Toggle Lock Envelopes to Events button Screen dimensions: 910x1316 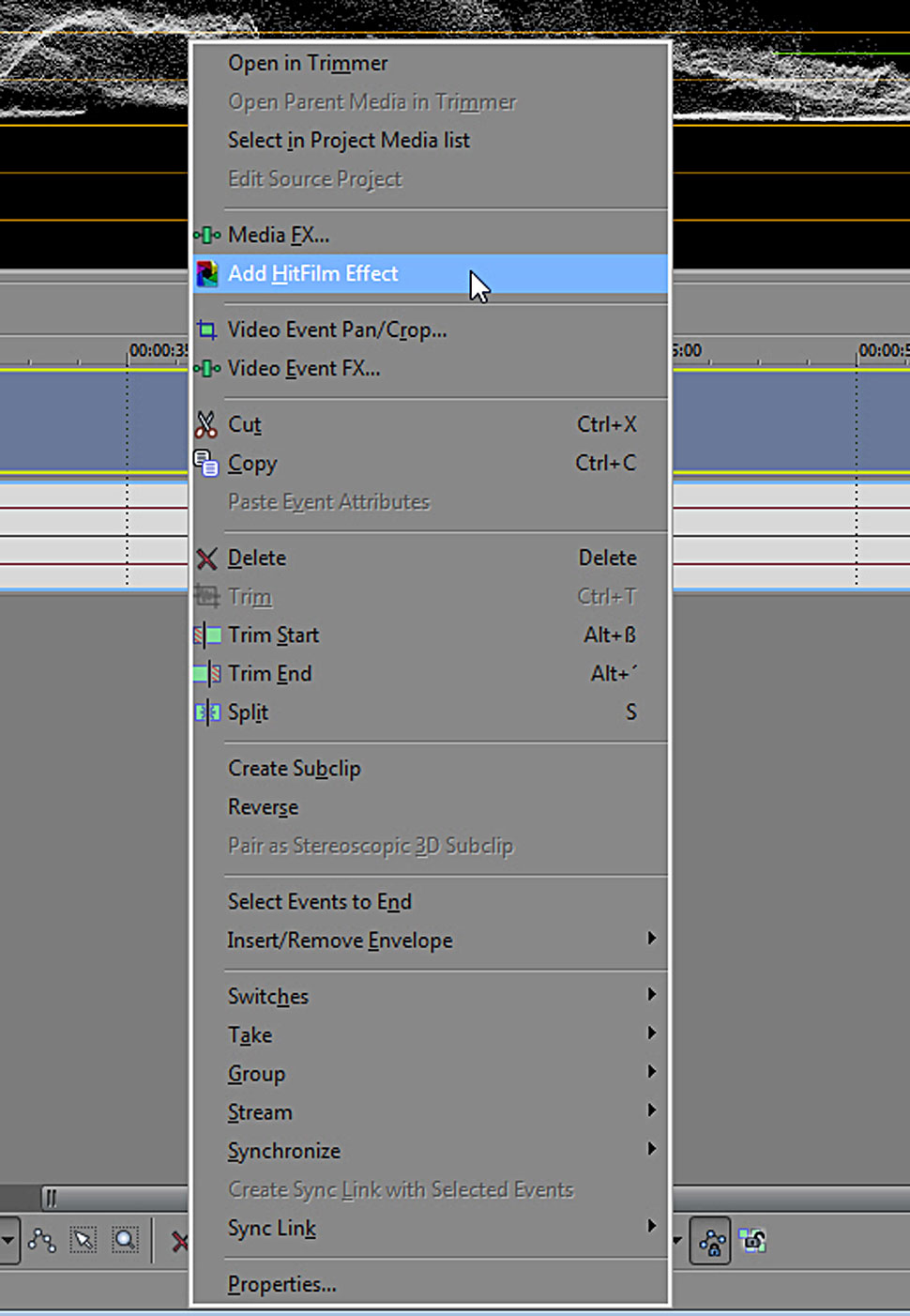(711, 1243)
